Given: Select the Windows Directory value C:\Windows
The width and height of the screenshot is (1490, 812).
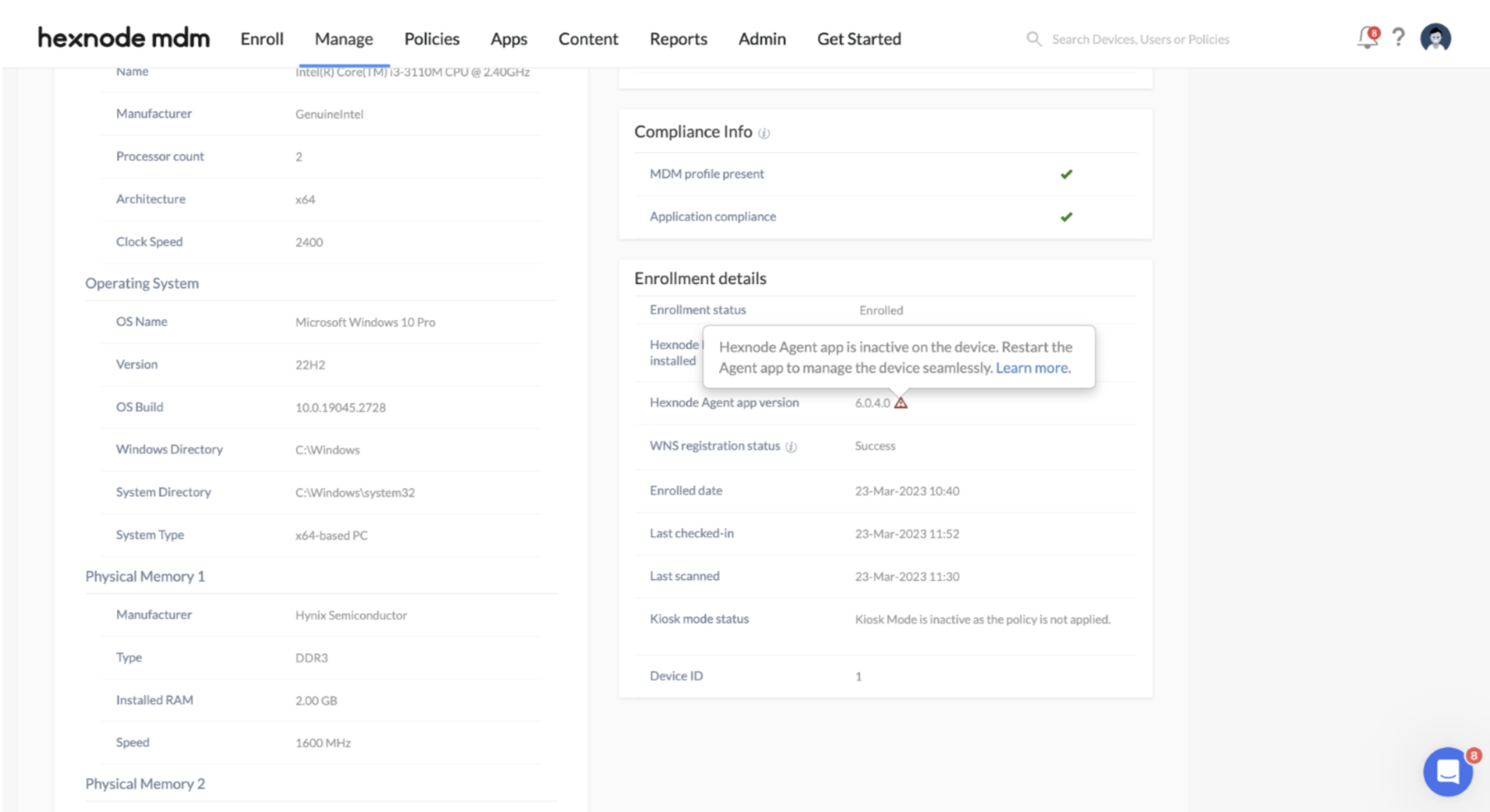Looking at the screenshot, I should [328, 450].
